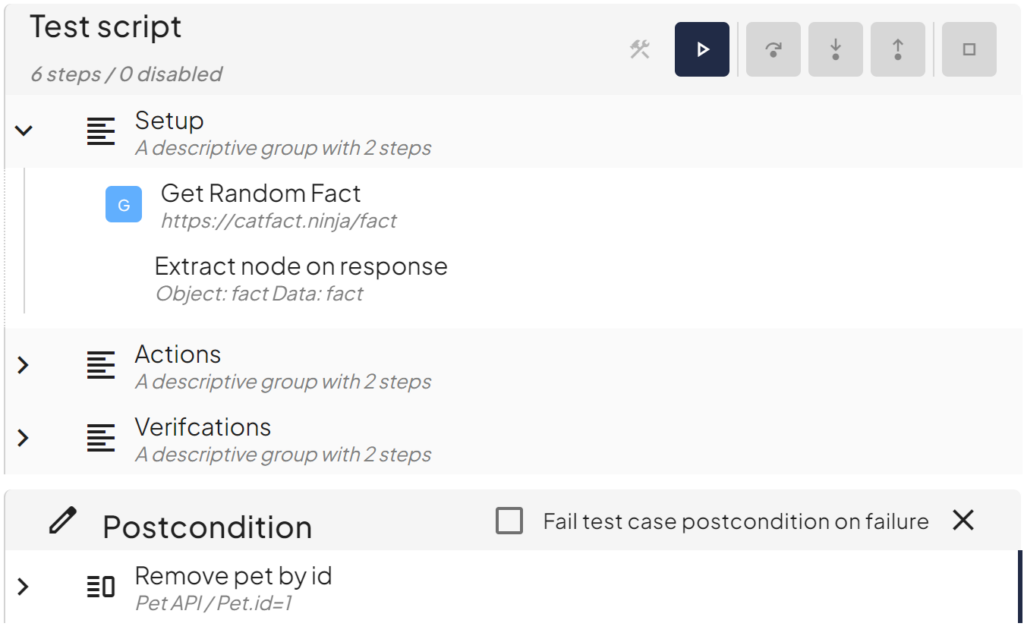Expand the Actions group
The image size is (1024, 639).
coord(24,365)
